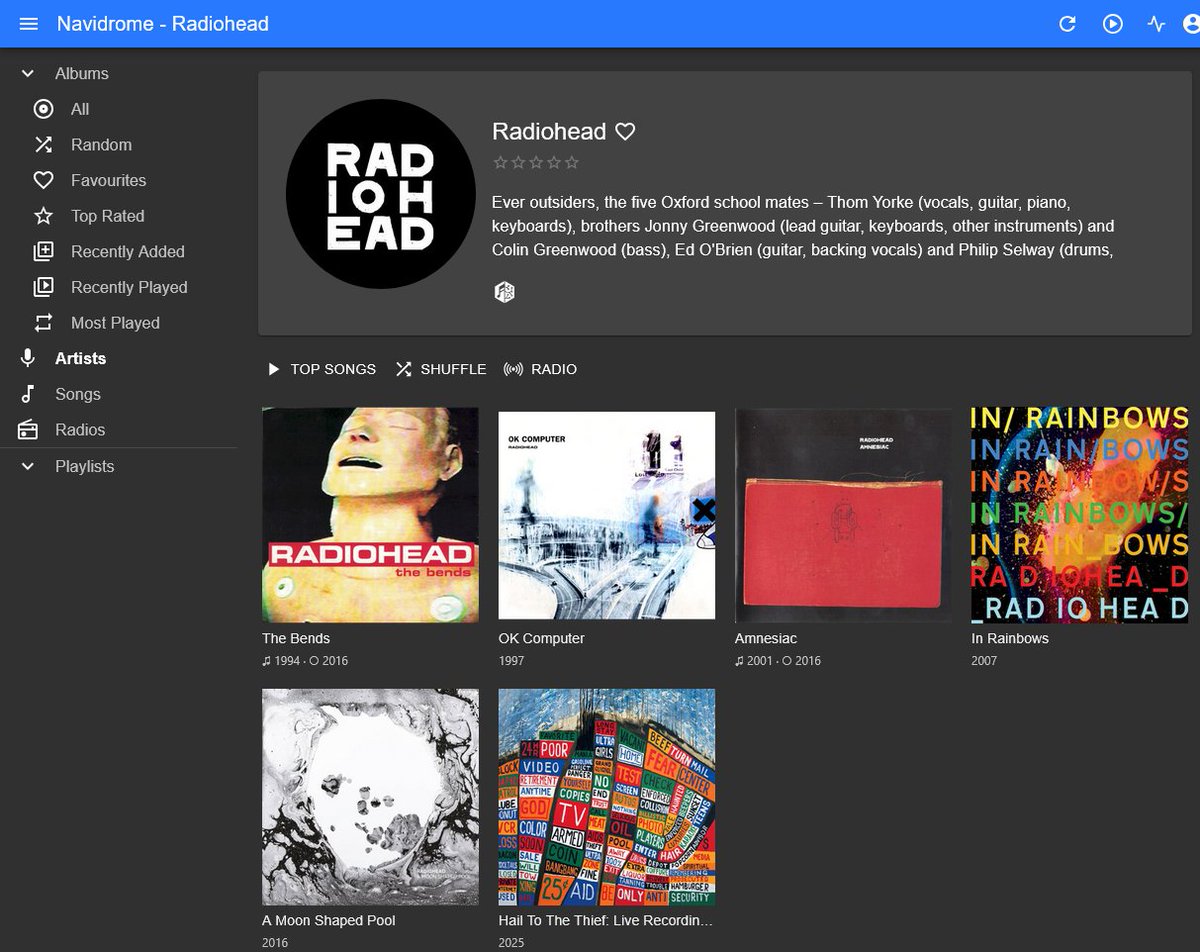Open the MusicBrainz link icon

click(505, 292)
